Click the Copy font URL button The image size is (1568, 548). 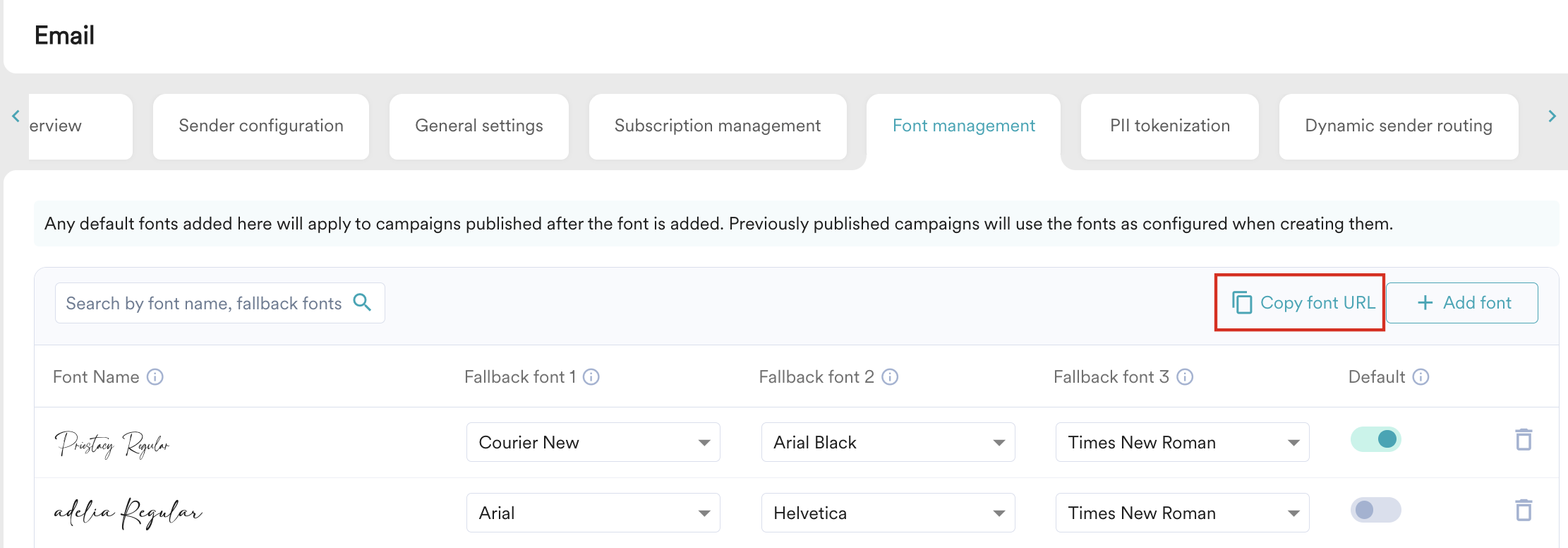(x=1303, y=303)
